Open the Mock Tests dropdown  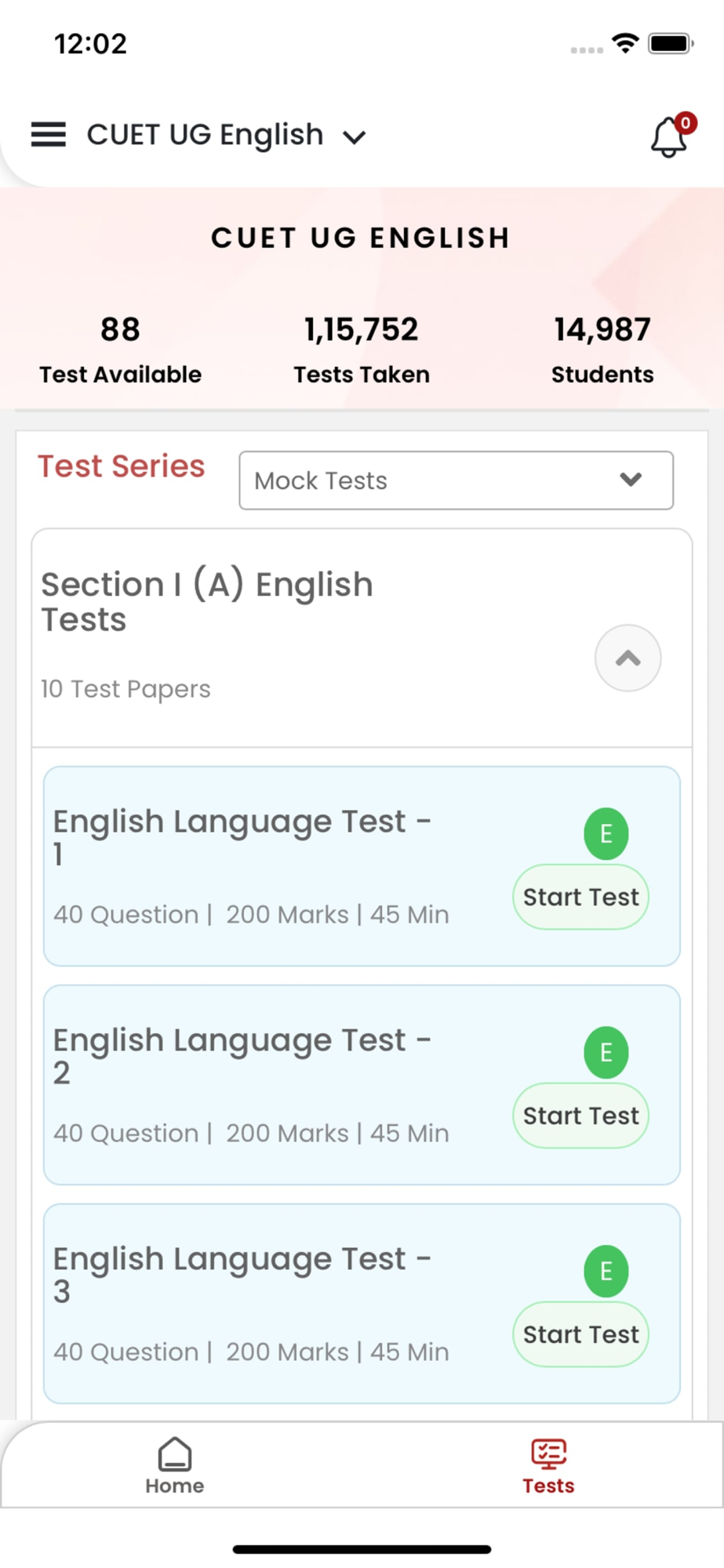click(456, 480)
